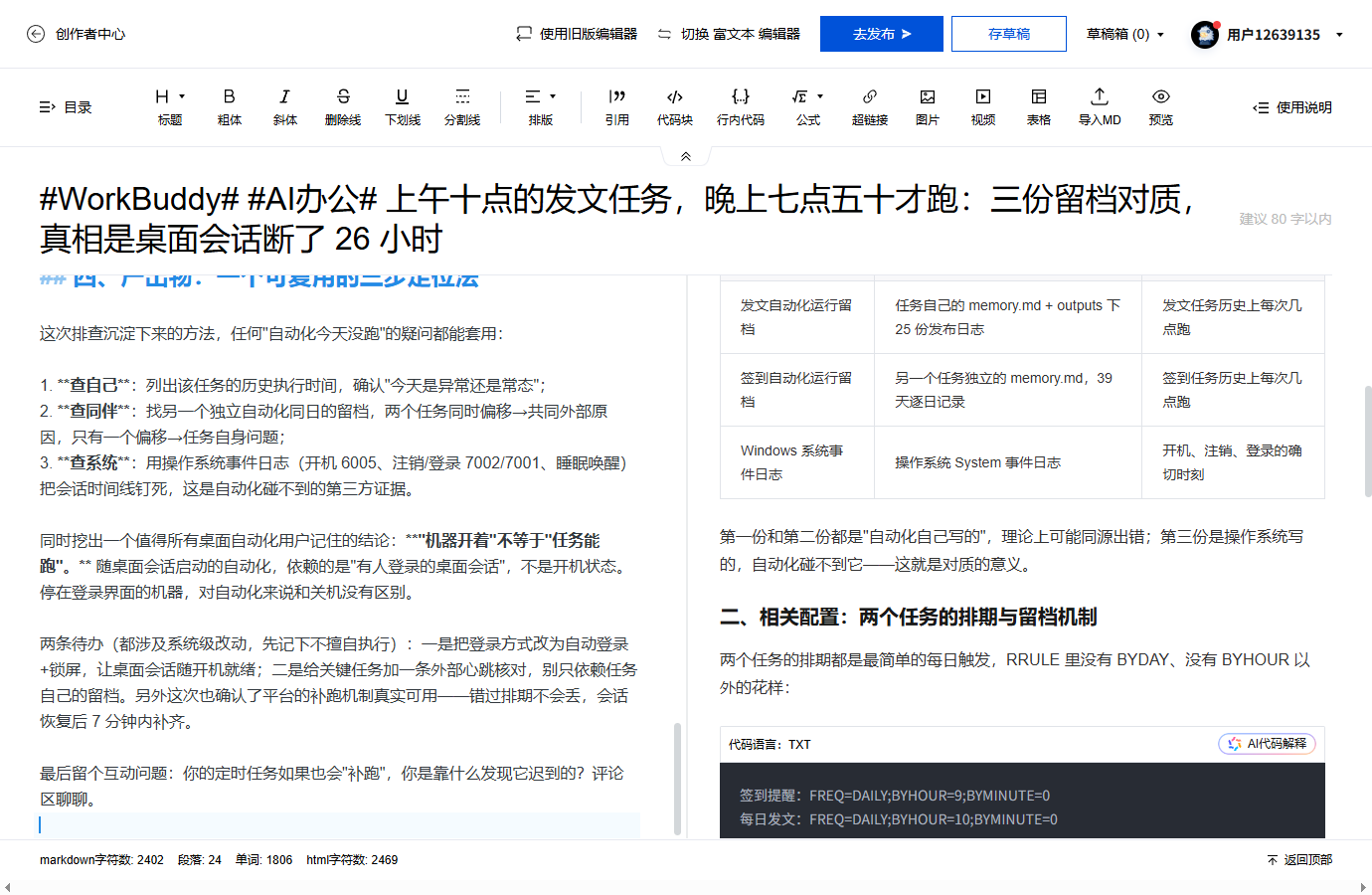Click the bottom scrollbar's right arrow

click(x=1363, y=887)
